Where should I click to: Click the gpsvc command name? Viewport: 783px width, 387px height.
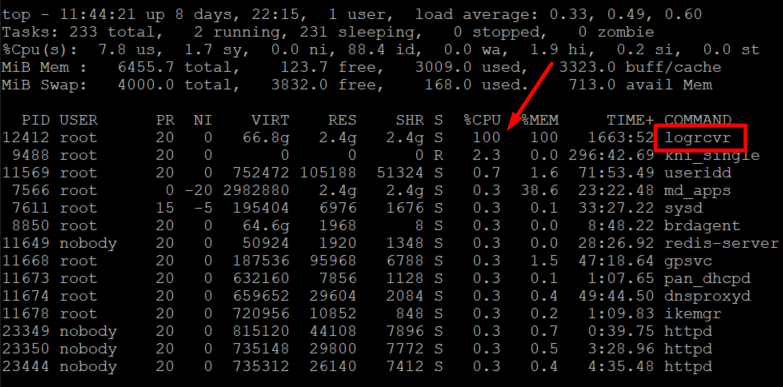click(x=689, y=262)
